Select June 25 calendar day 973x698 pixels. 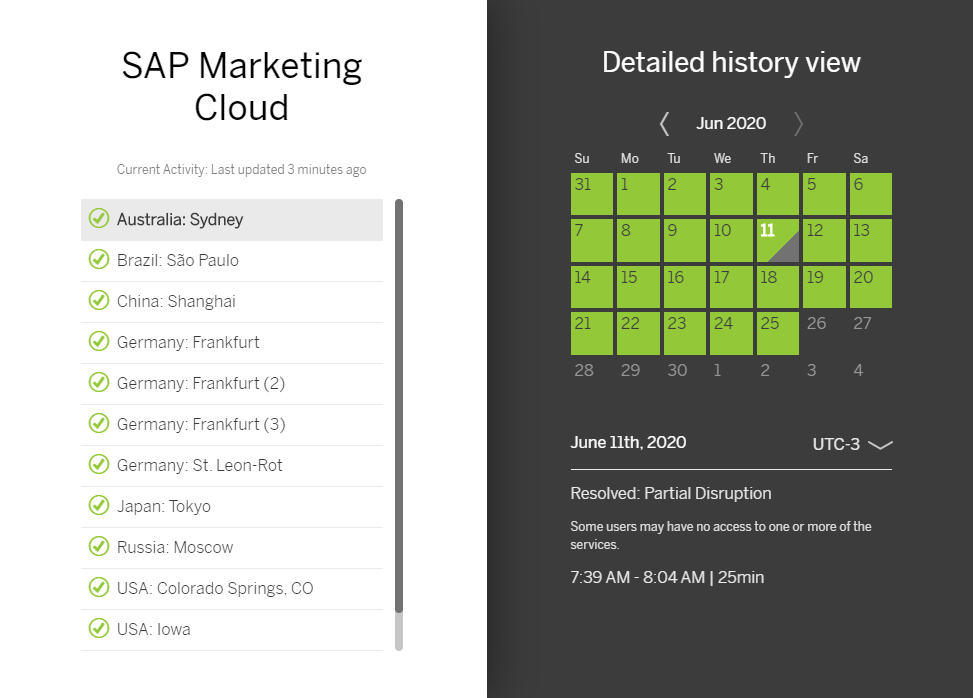coord(778,333)
